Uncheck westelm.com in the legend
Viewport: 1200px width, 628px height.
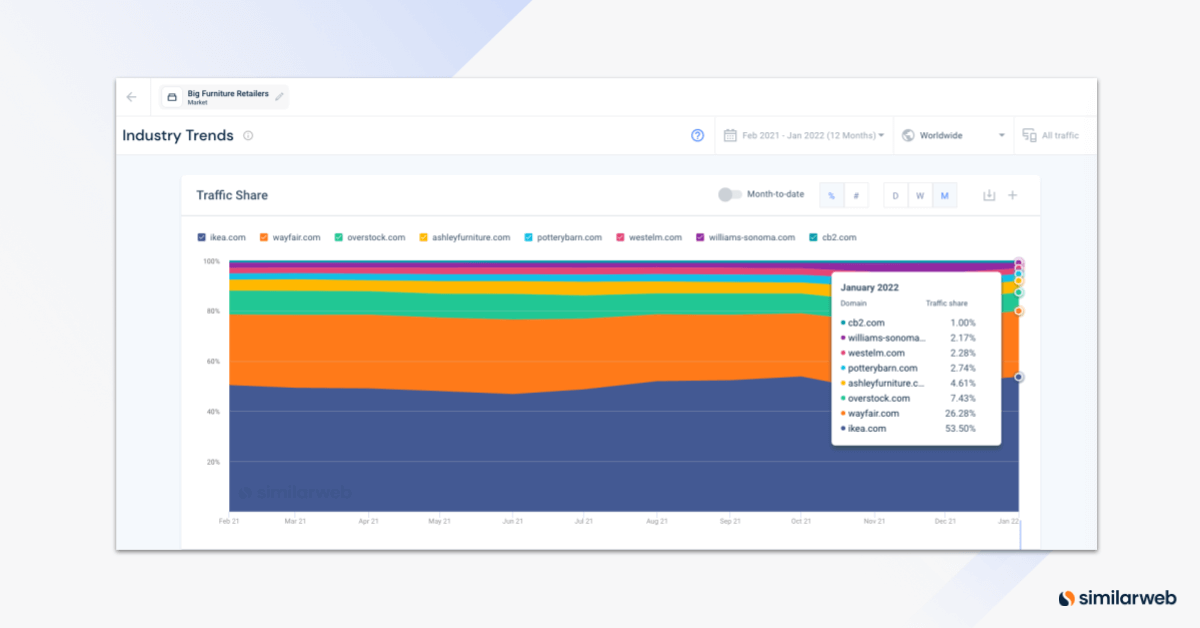(x=620, y=237)
